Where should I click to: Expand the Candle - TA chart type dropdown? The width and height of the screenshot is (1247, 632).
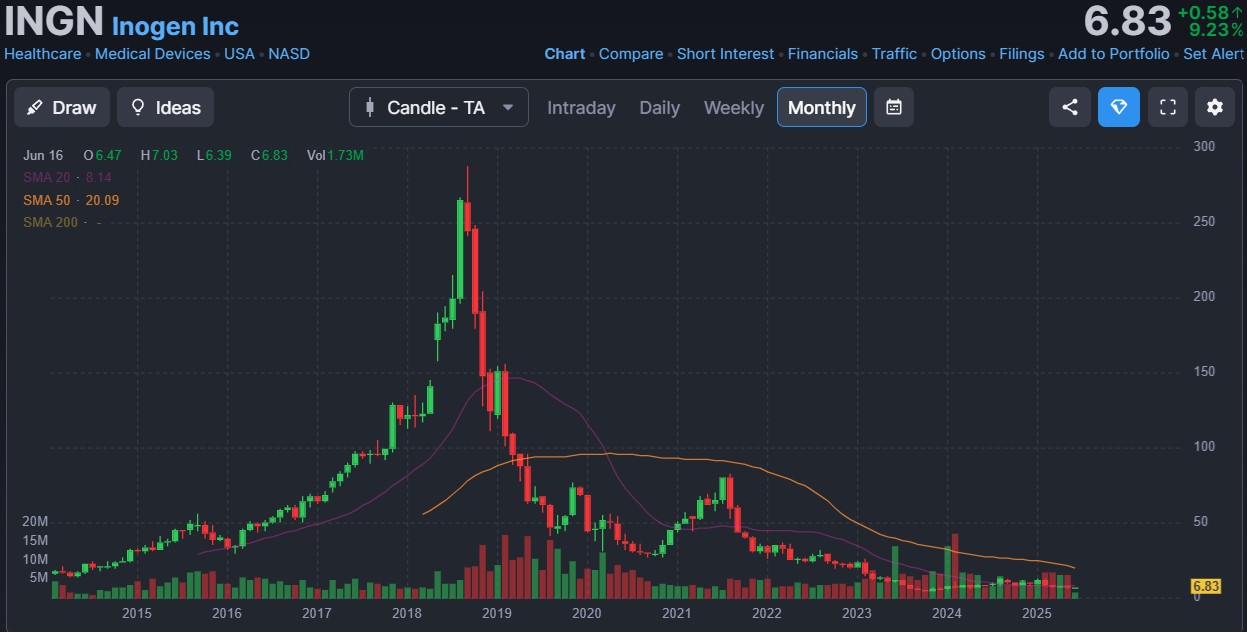(438, 107)
